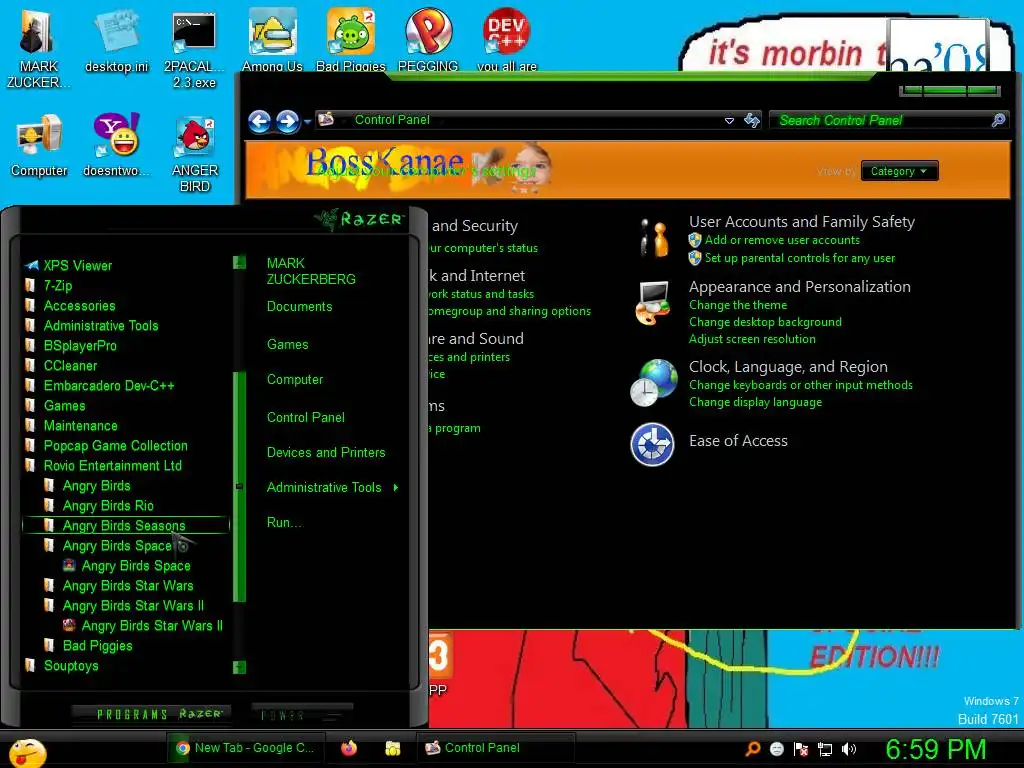Go forward in Control Panel window
The height and width of the screenshot is (768, 1024).
[287, 121]
